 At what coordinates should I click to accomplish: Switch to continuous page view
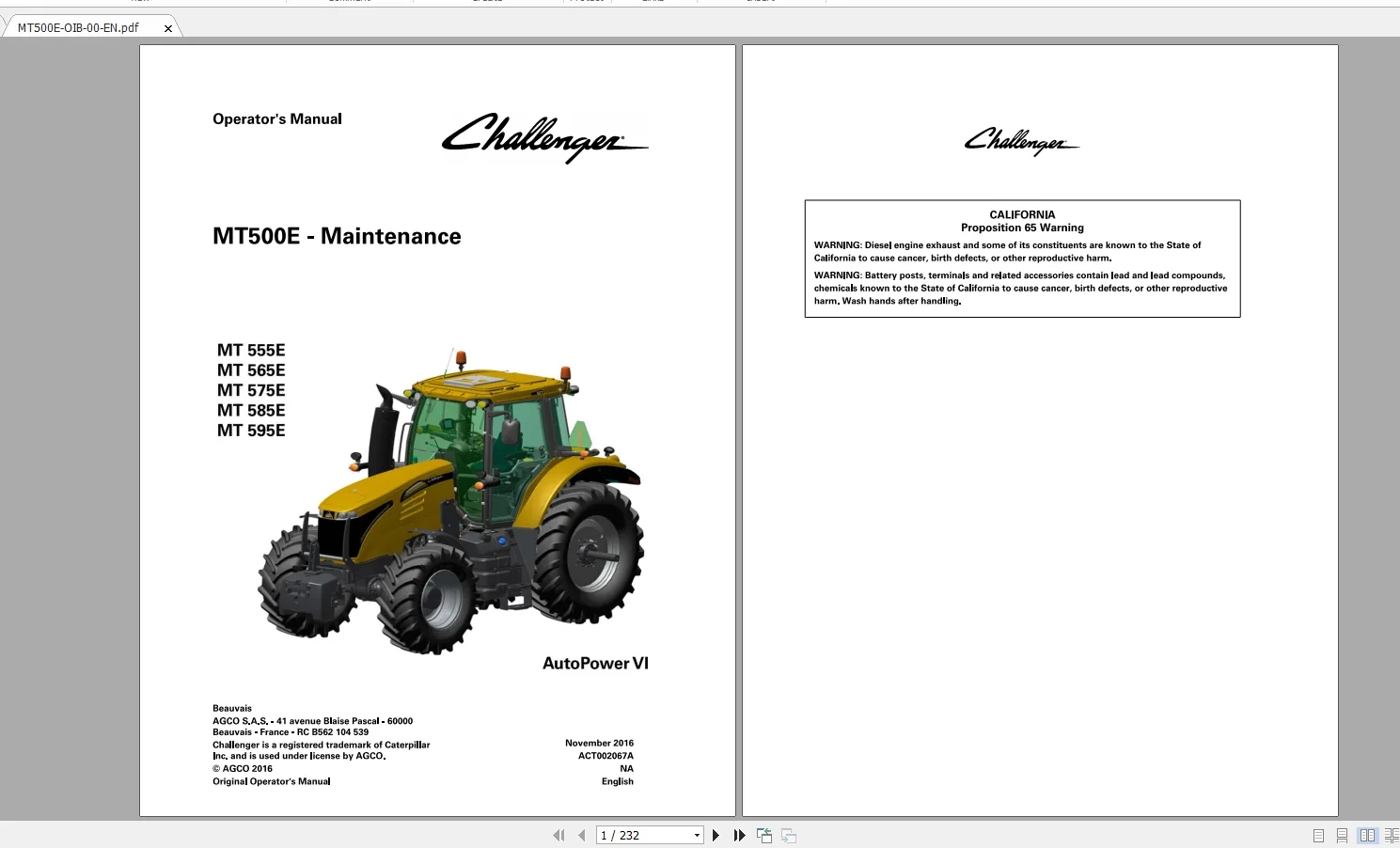tap(1343, 836)
